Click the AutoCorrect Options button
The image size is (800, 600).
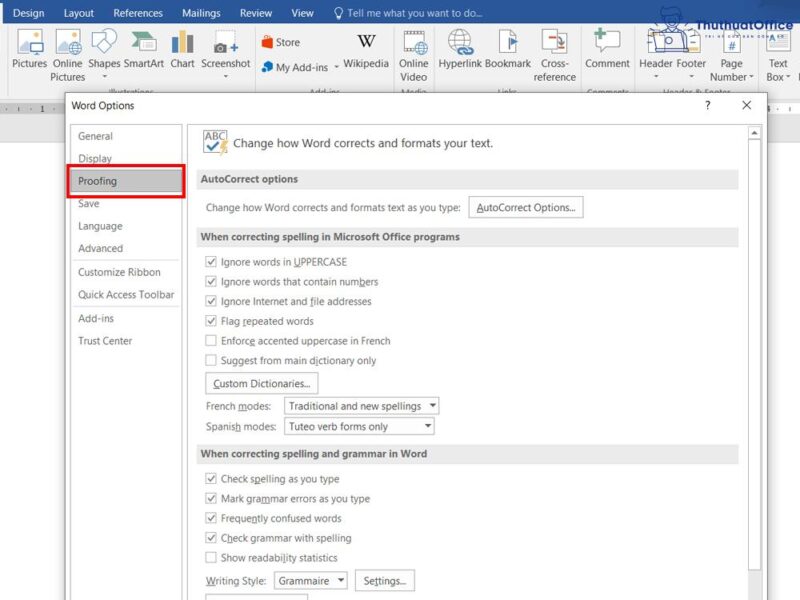526,208
